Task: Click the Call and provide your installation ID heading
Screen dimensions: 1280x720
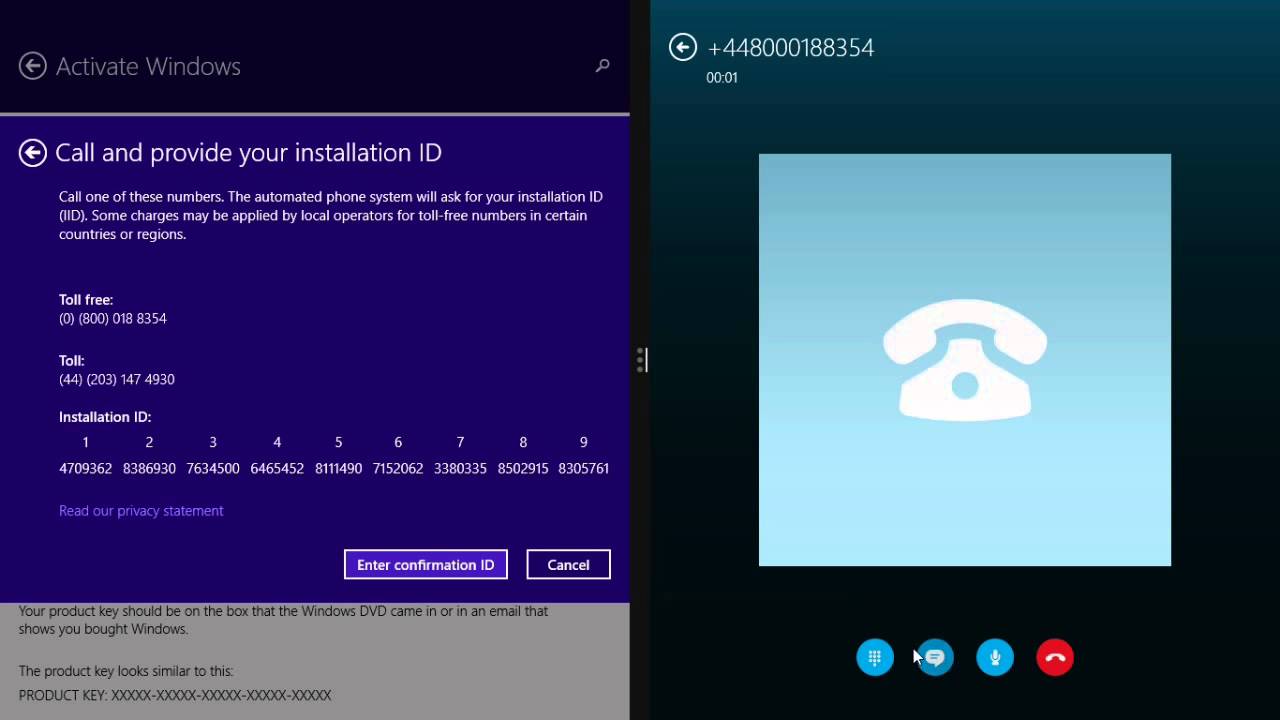Action: coord(248,152)
